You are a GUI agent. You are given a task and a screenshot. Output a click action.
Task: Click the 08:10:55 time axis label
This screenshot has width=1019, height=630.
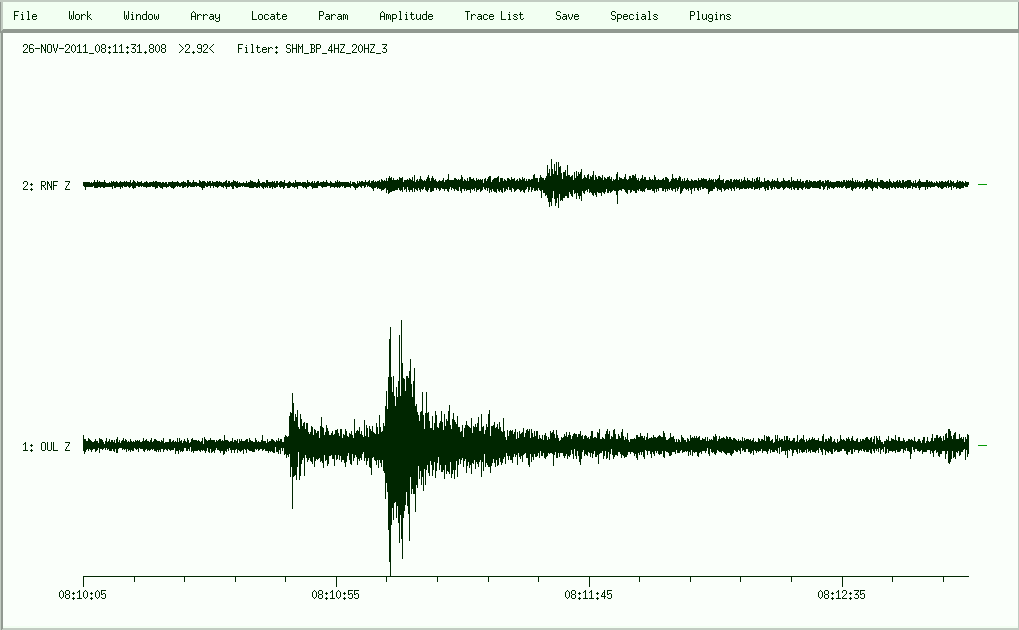336,594
